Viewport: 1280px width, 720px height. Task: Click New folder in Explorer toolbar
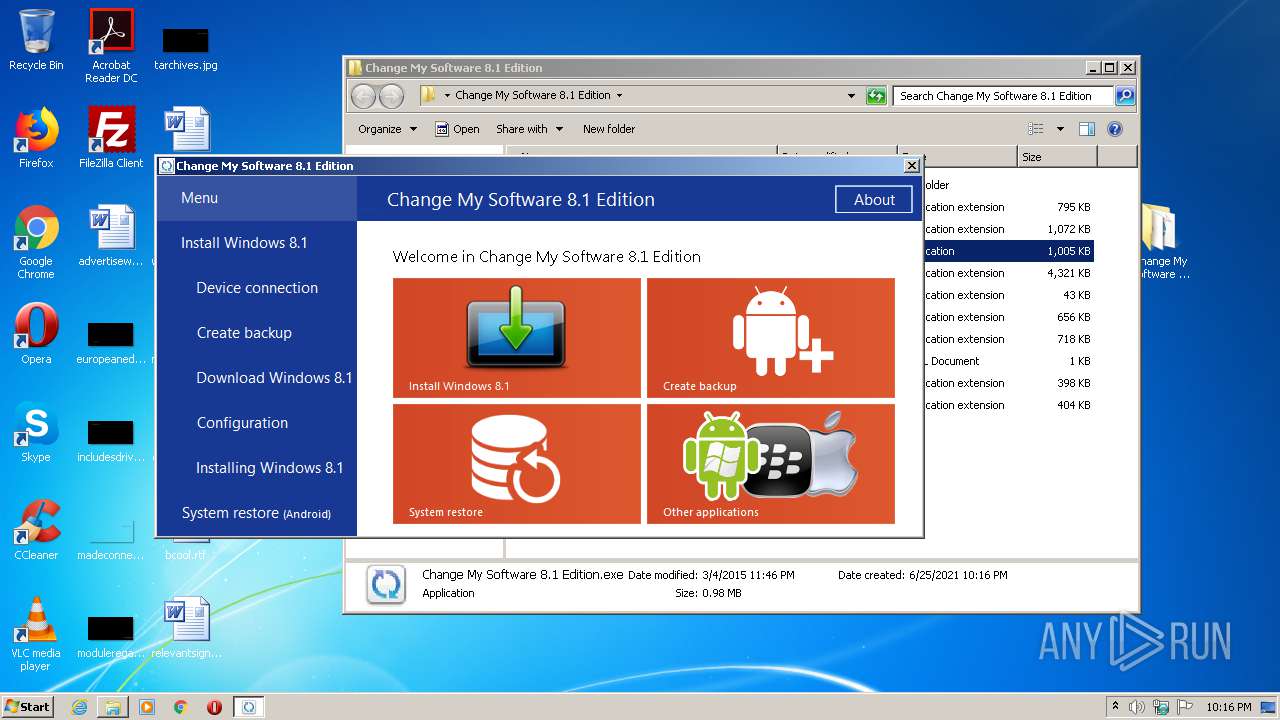tap(609, 129)
